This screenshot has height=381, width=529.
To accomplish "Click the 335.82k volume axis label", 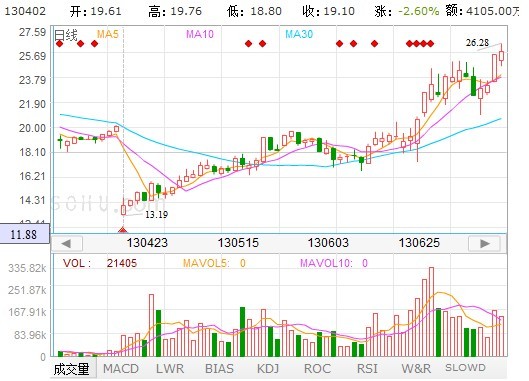I will [x=27, y=268].
